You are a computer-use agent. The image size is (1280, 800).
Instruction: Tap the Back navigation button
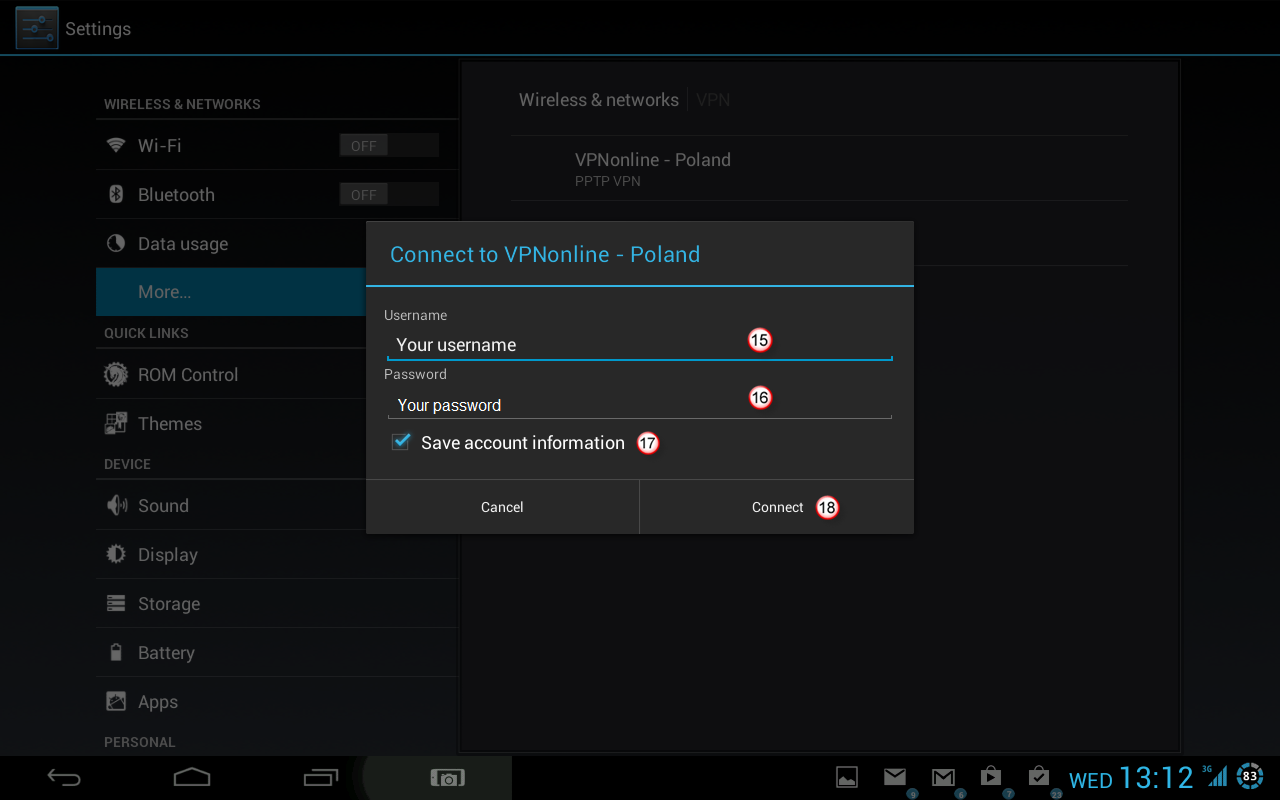click(64, 777)
